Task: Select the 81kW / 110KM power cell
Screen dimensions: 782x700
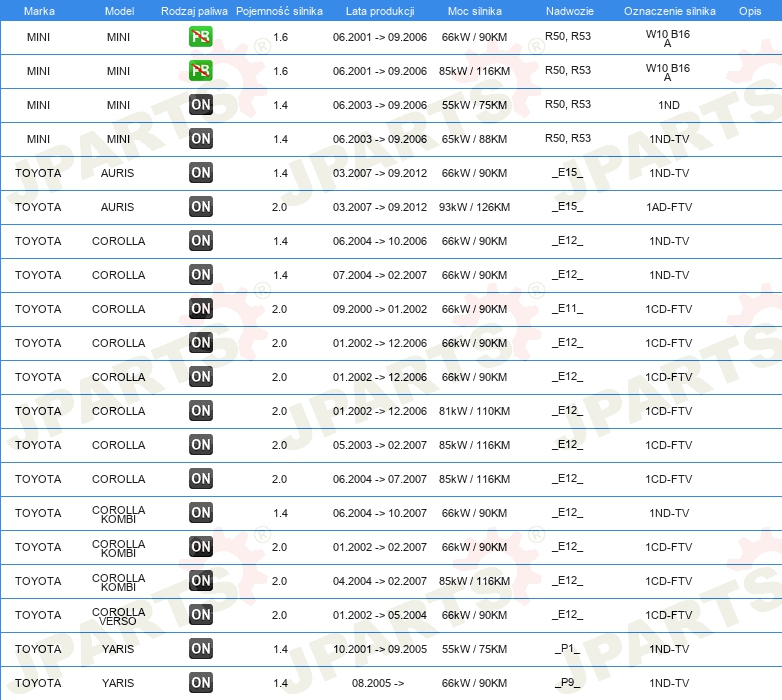Action: [474, 411]
